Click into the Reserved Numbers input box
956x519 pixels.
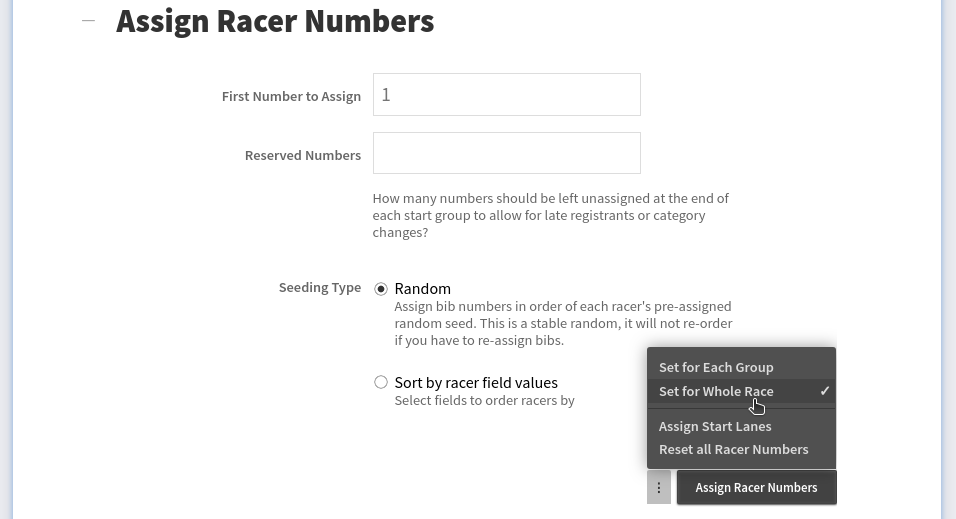pos(506,154)
